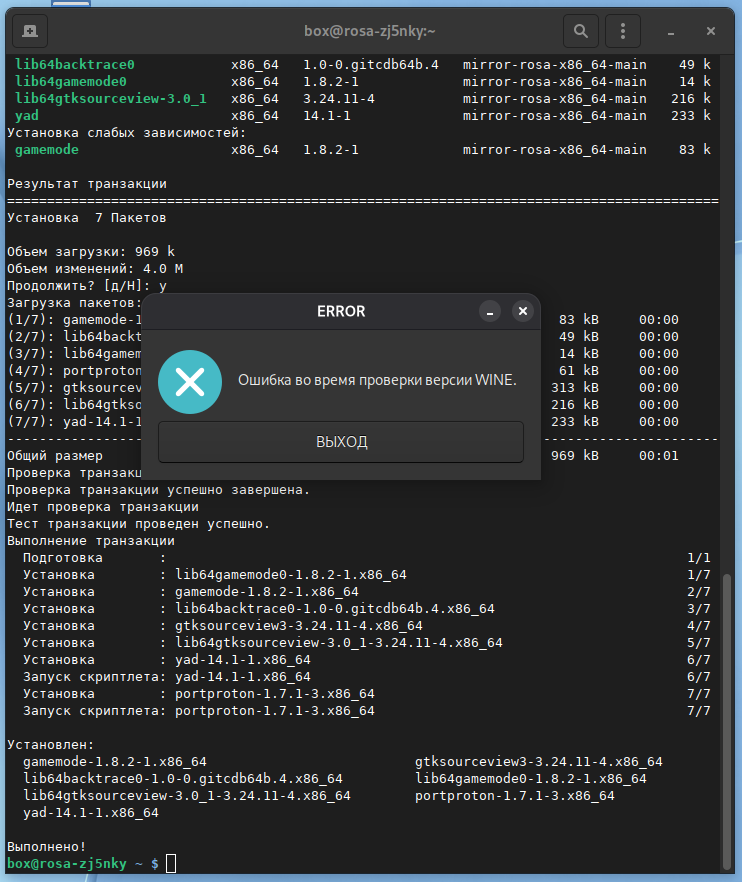
Task: Click the teal error cross icon
Action: tap(189, 381)
